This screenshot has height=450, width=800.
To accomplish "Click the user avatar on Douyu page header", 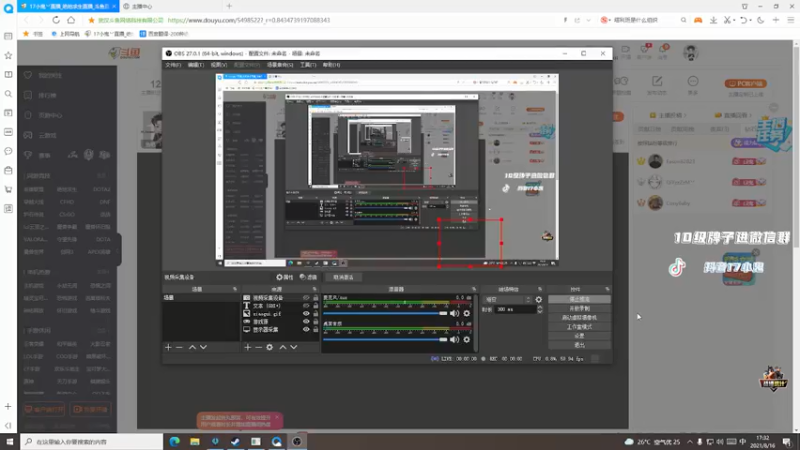I will (x=691, y=52).
